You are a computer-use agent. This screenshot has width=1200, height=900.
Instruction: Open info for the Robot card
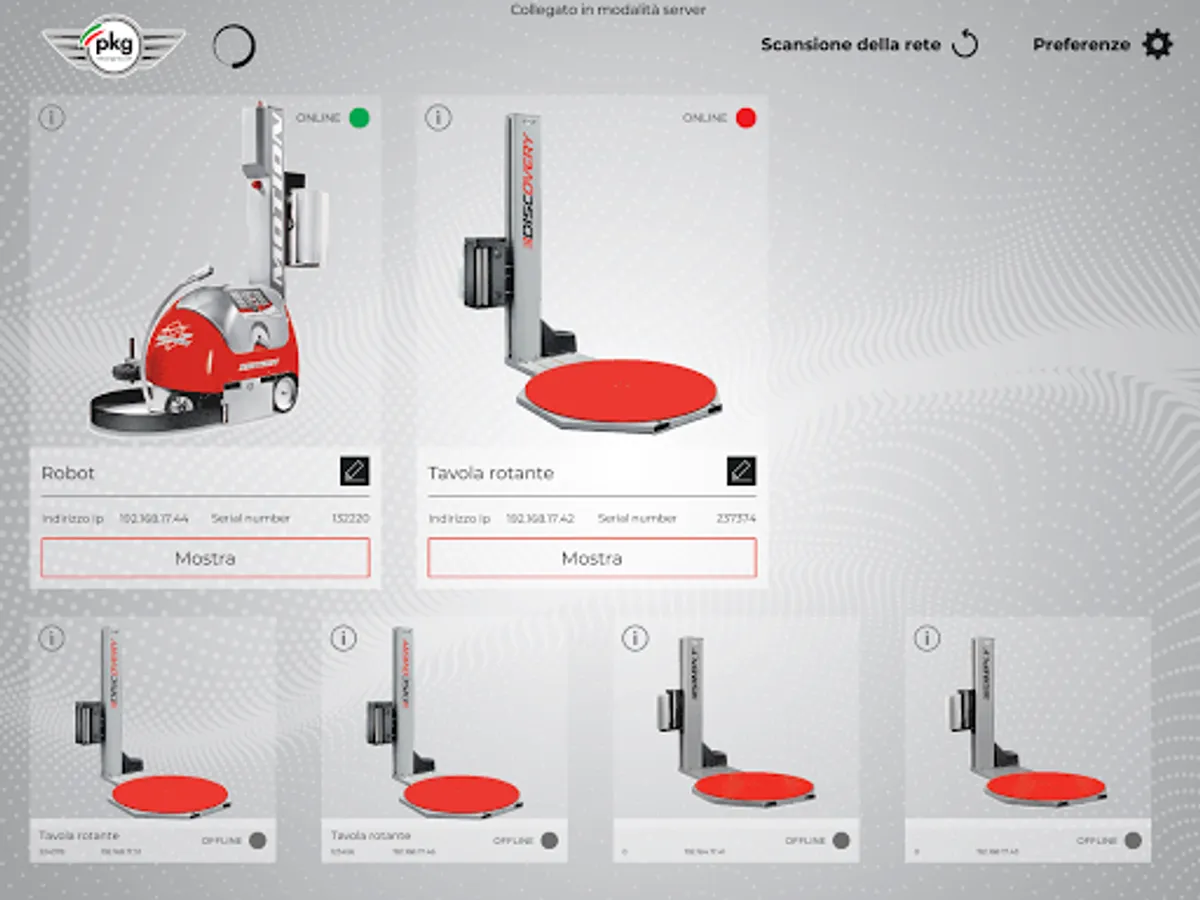52,117
